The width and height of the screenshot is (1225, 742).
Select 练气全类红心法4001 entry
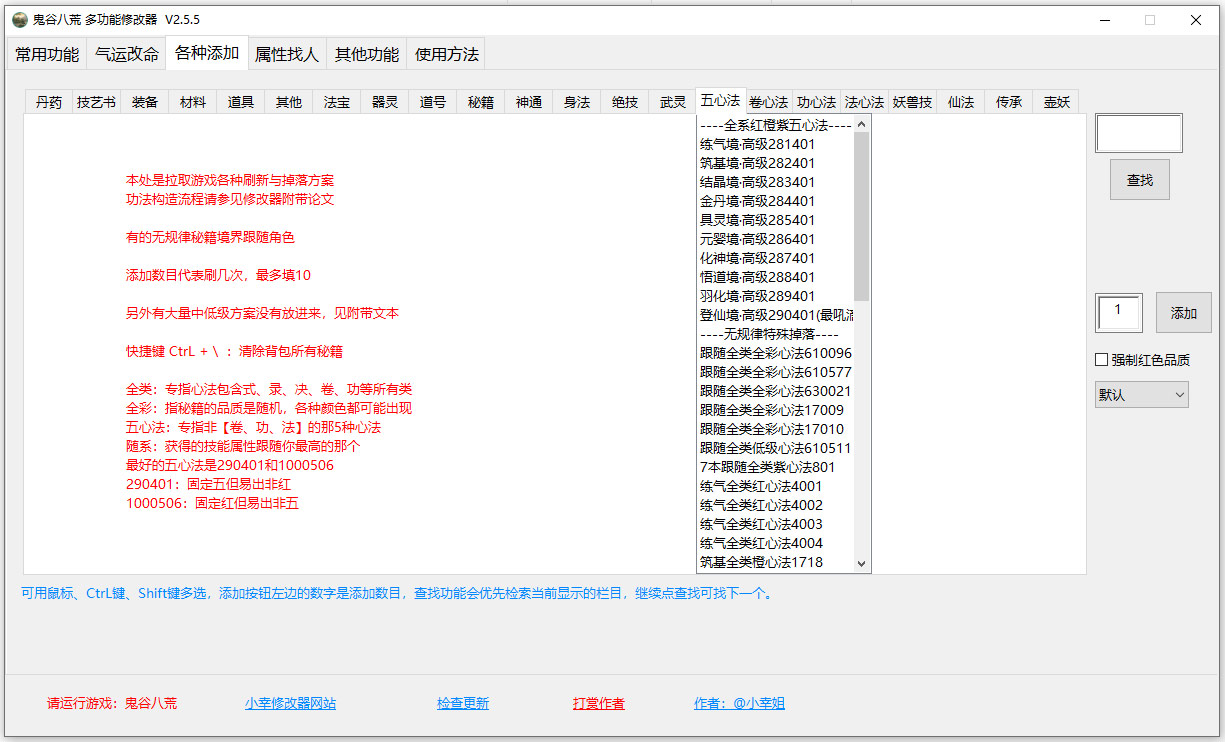pos(775,486)
